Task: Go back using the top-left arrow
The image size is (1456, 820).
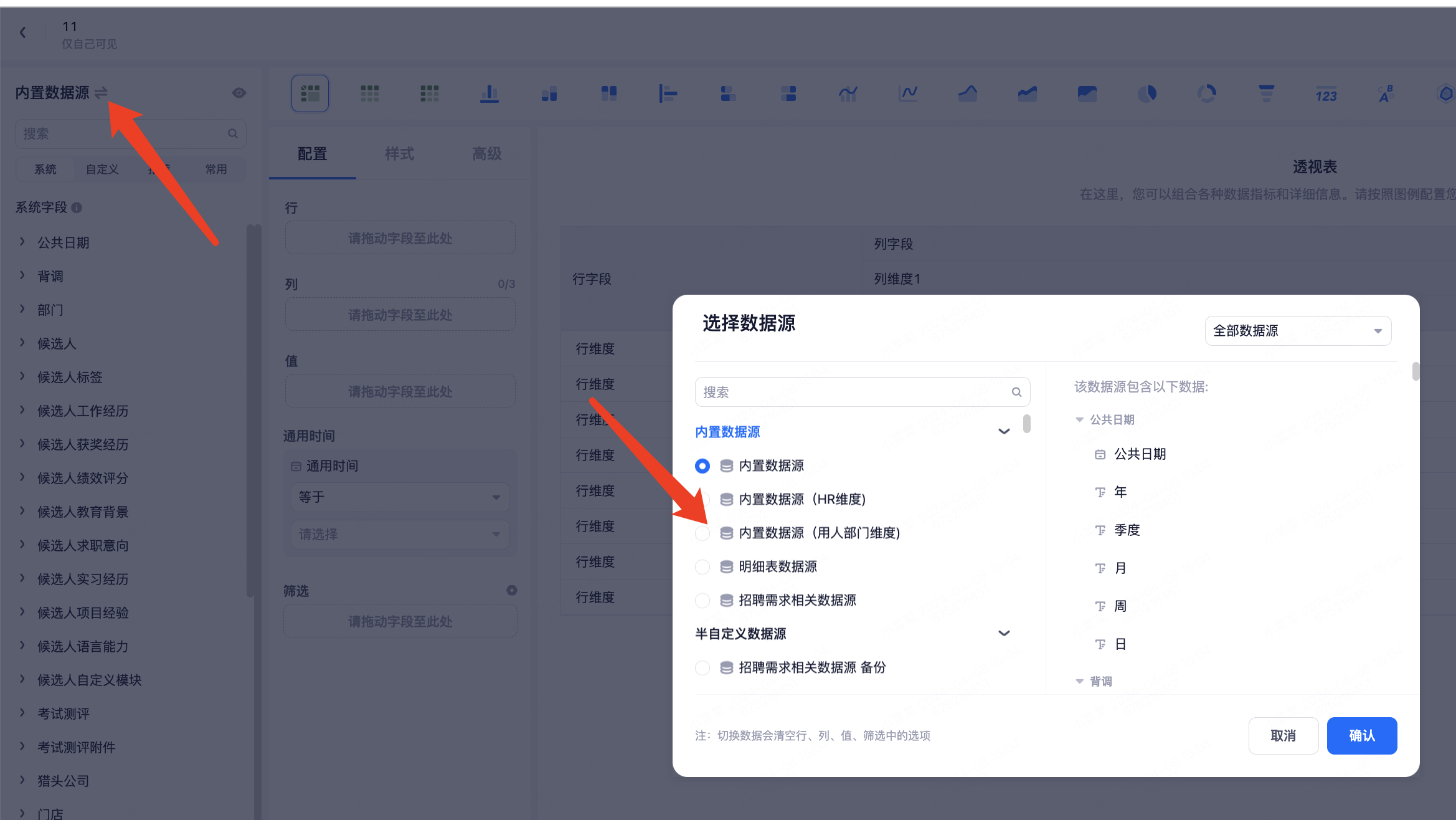Action: (x=23, y=32)
